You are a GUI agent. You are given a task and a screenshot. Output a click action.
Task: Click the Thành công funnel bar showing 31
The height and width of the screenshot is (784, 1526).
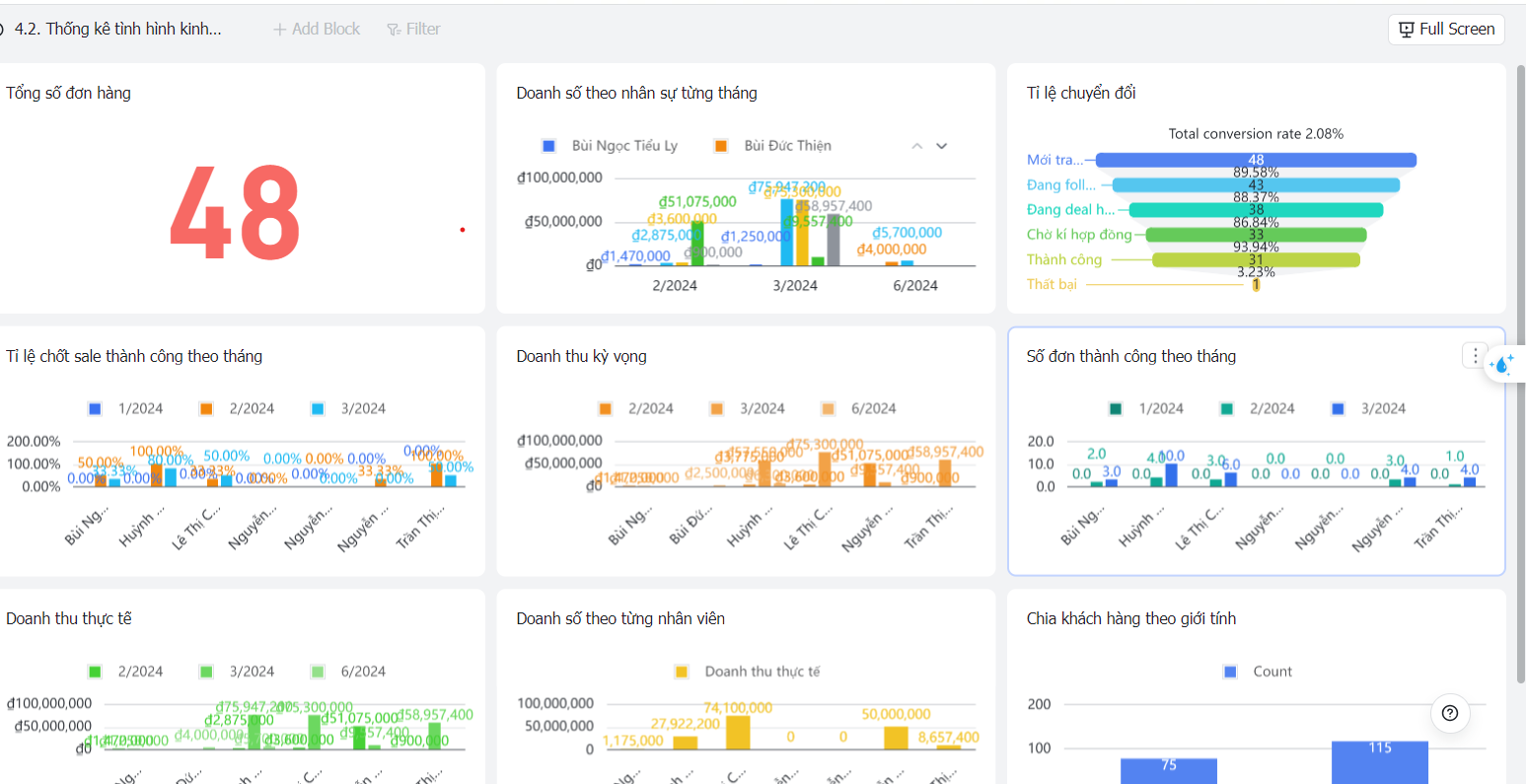click(x=1256, y=260)
